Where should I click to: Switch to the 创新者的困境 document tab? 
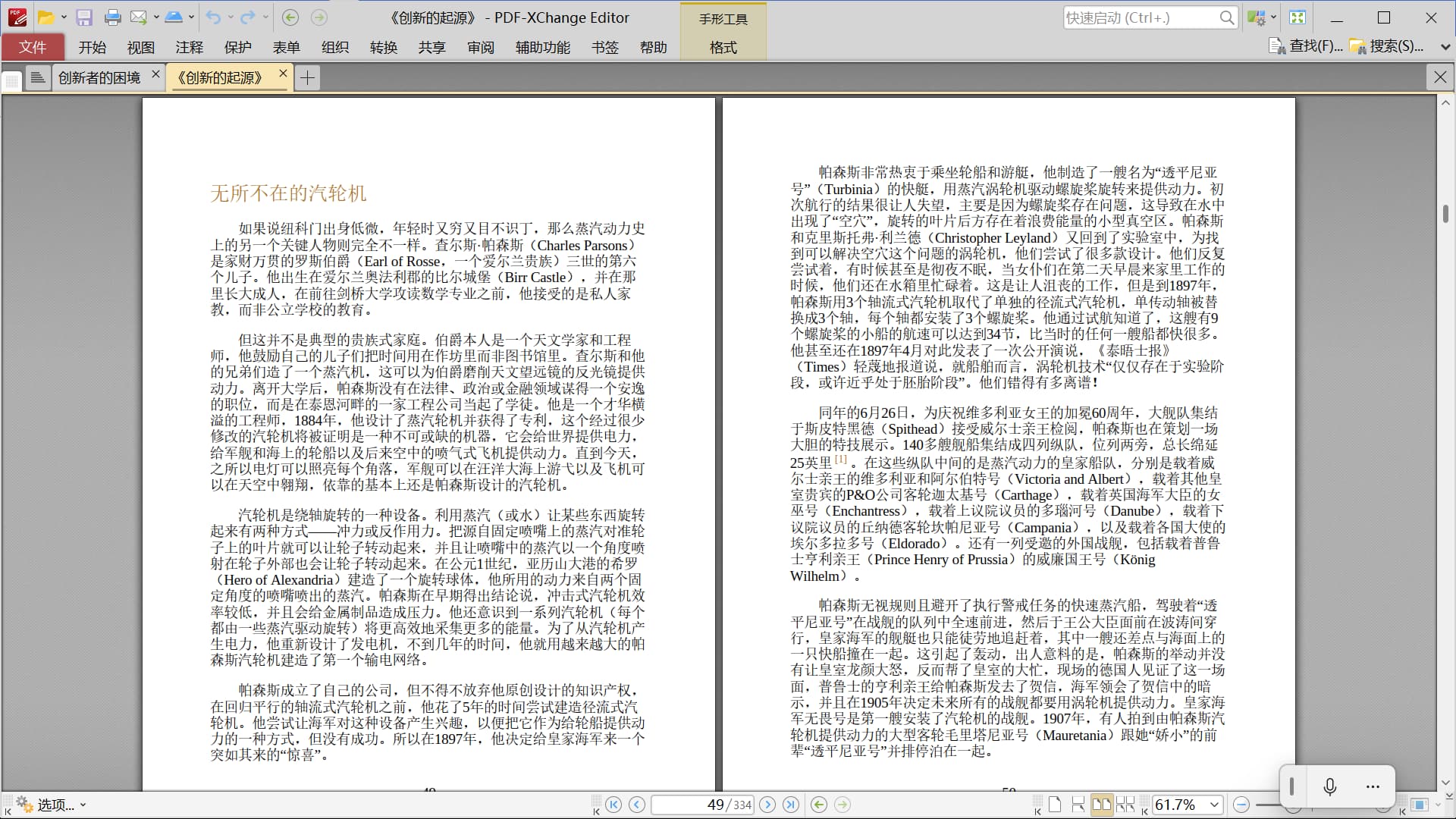click(99, 77)
